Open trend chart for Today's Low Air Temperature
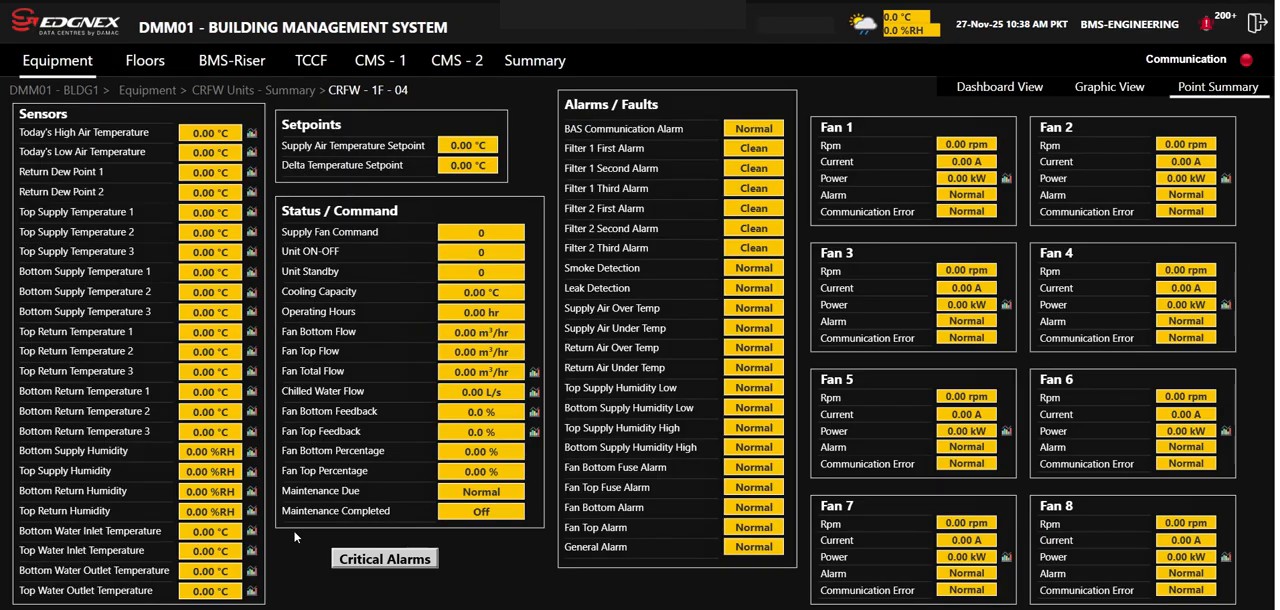This screenshot has height=610, width=1280. 252,153
